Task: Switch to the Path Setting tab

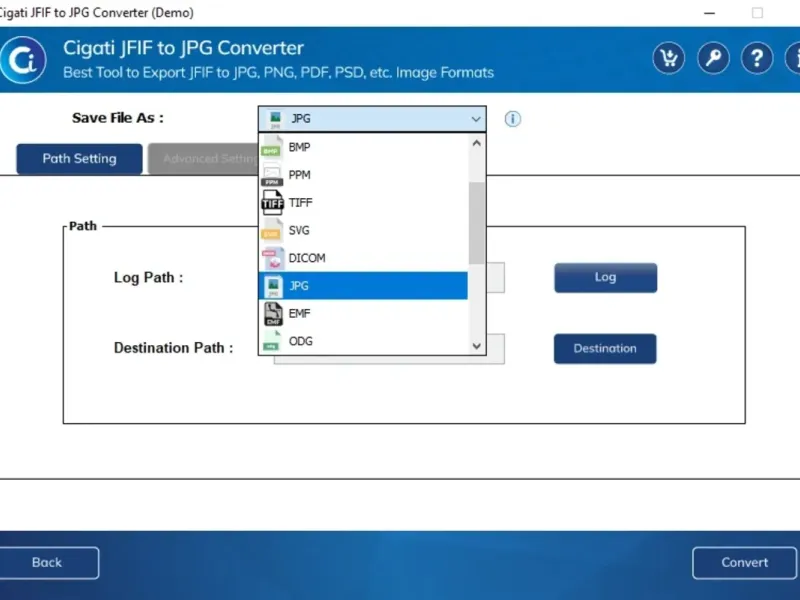Action: (79, 159)
